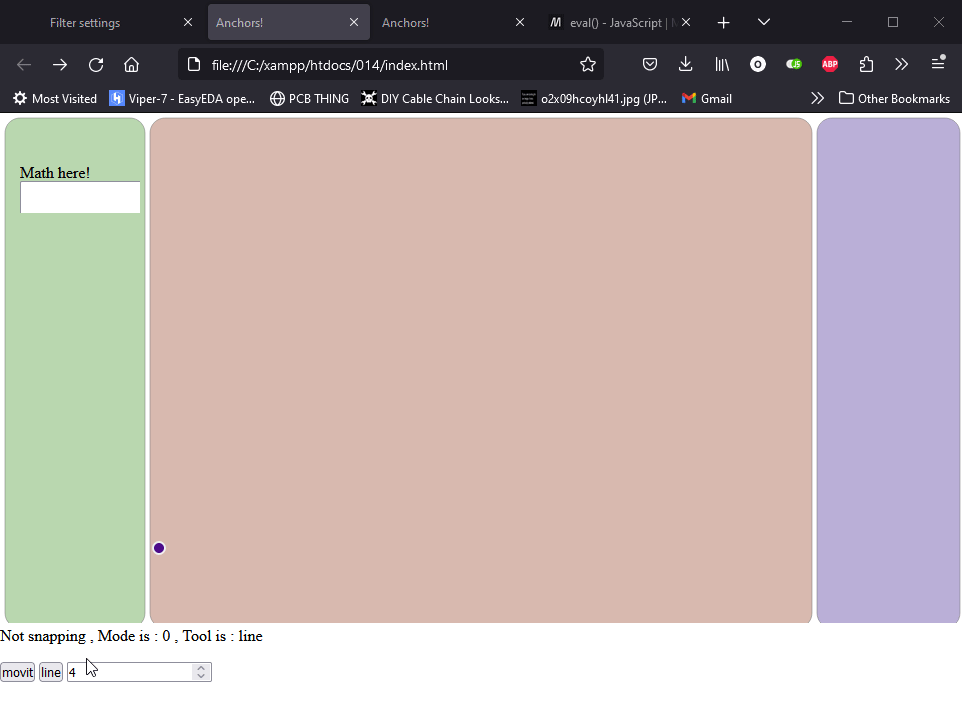The width and height of the screenshot is (962, 703).
Task: Show more bookmarks chevron
Action: click(x=817, y=98)
